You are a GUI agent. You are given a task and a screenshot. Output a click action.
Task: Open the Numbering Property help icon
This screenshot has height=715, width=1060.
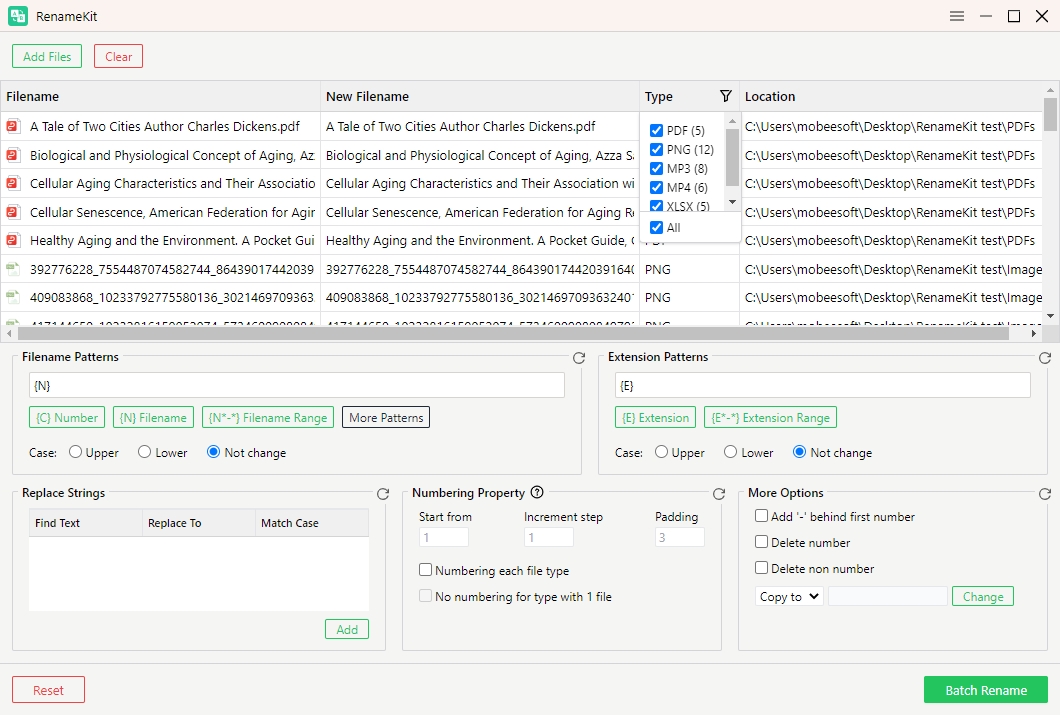[537, 493]
